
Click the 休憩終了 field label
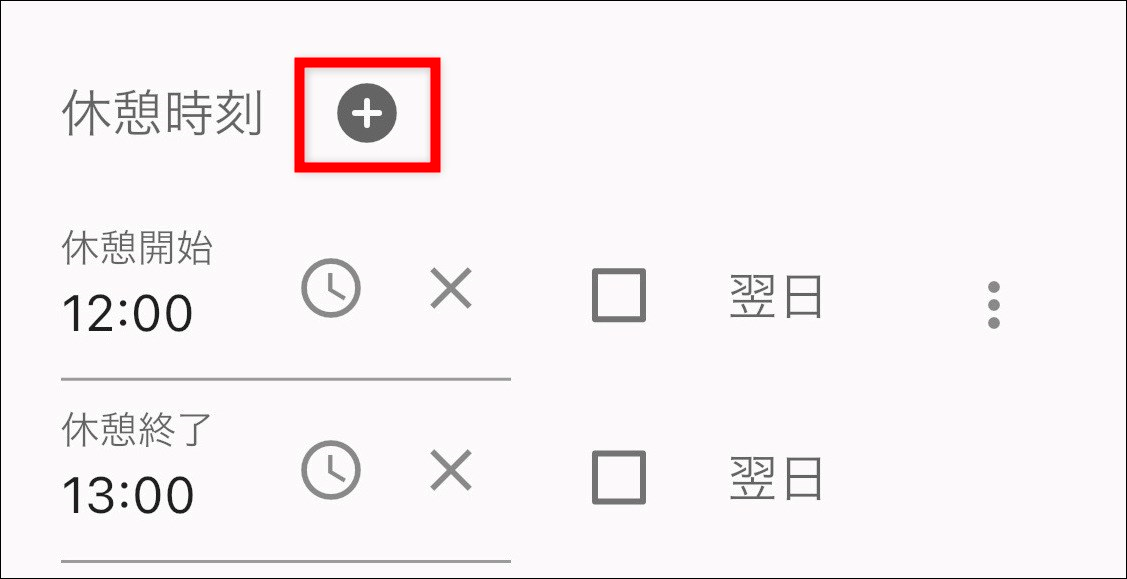coord(137,430)
